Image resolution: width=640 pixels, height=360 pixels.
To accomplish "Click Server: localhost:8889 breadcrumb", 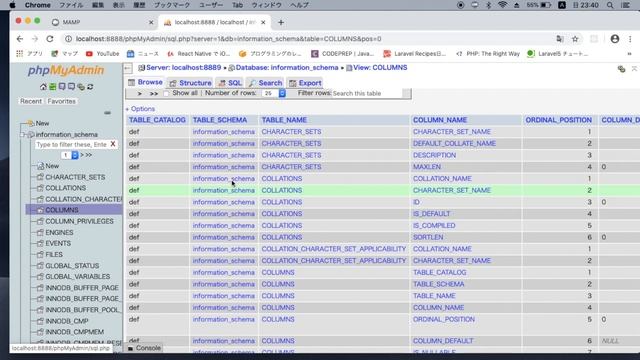I will [x=183, y=68].
